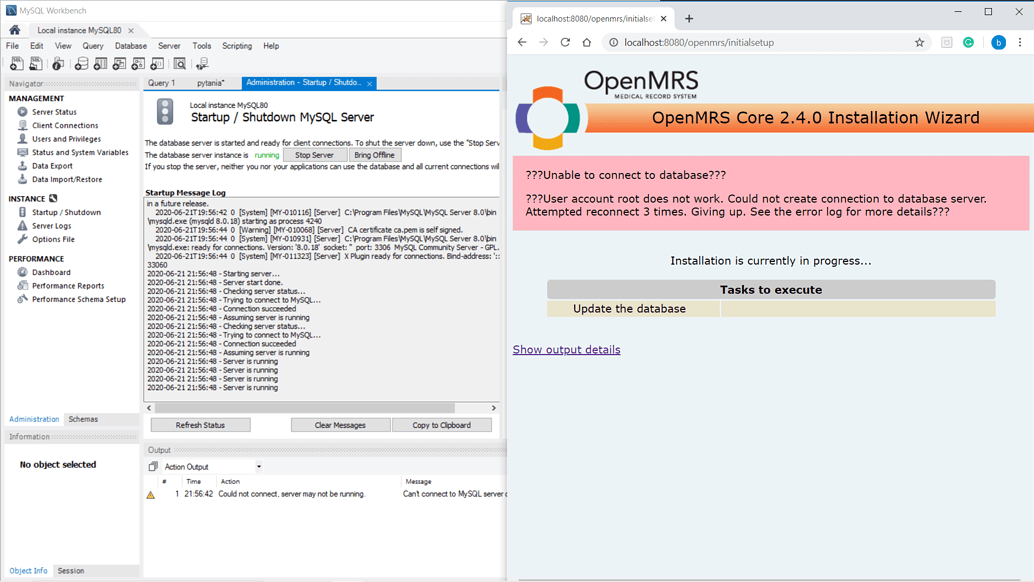Search database objects with magnifier icon
Viewport: 1034px width, 582px height.
click(180, 63)
